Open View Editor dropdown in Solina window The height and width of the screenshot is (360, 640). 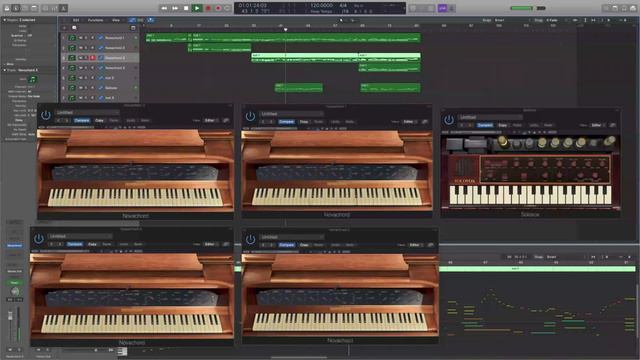597,125
